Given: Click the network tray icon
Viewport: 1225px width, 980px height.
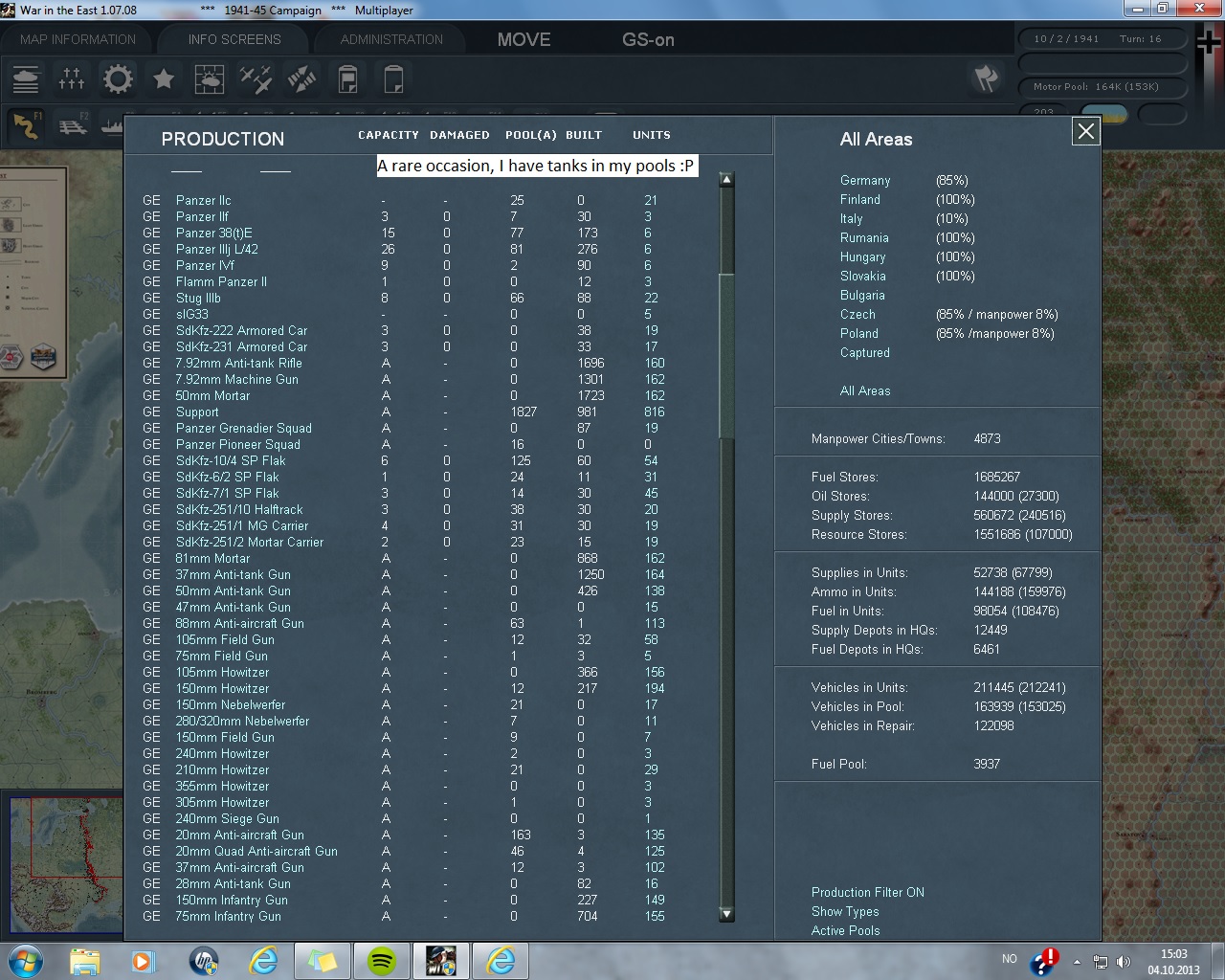Looking at the screenshot, I should point(1101,962).
